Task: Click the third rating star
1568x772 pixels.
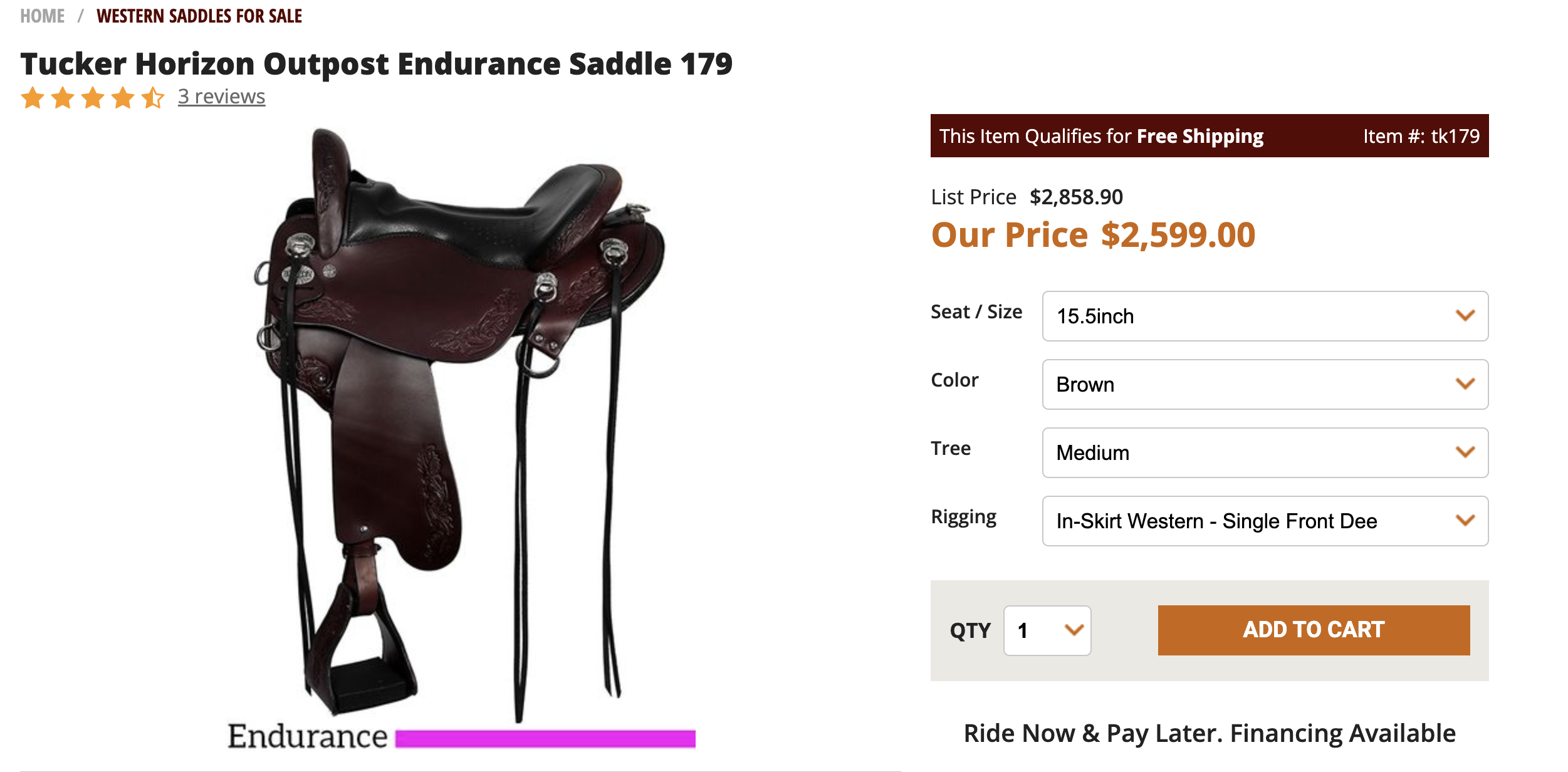Action: [x=93, y=98]
